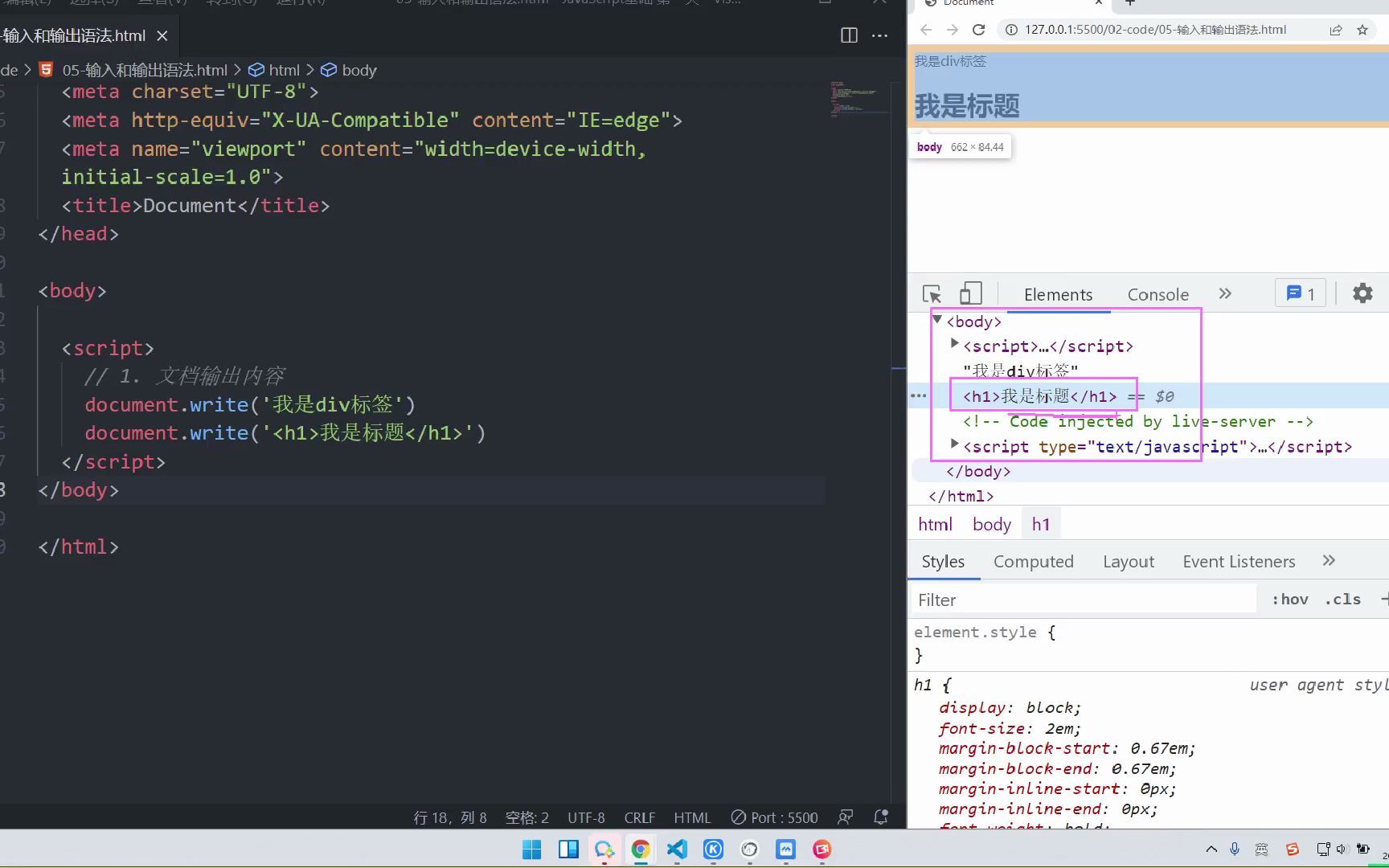
Task: Expand the first script node in the Elements tree
Action: click(x=954, y=344)
